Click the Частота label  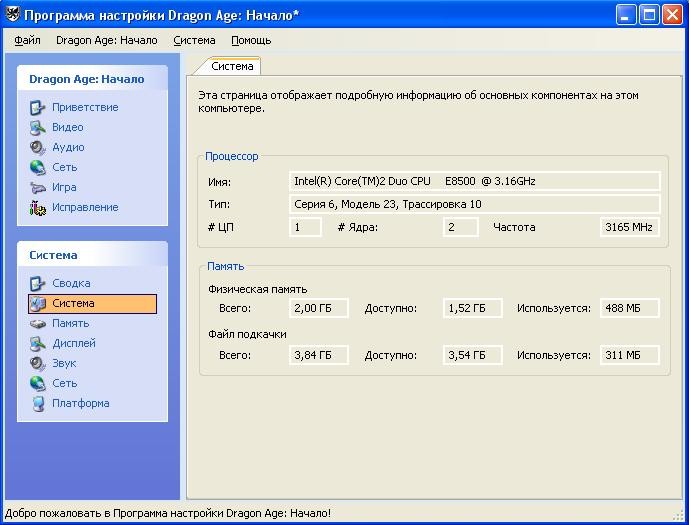tap(514, 227)
